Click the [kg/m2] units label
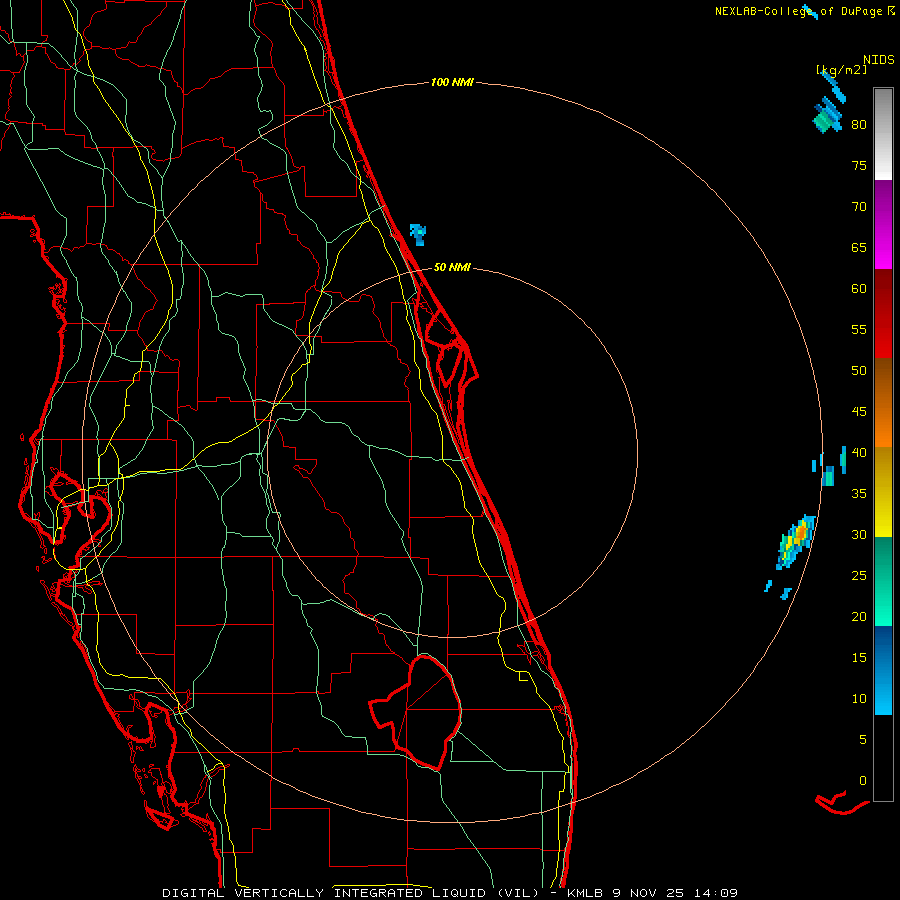900x900 pixels. [x=841, y=70]
